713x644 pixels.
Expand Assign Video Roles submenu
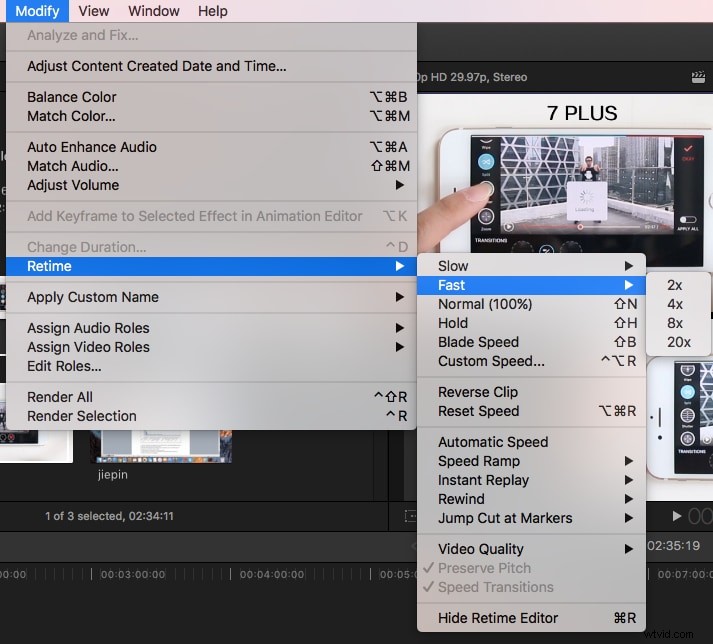tap(211, 347)
